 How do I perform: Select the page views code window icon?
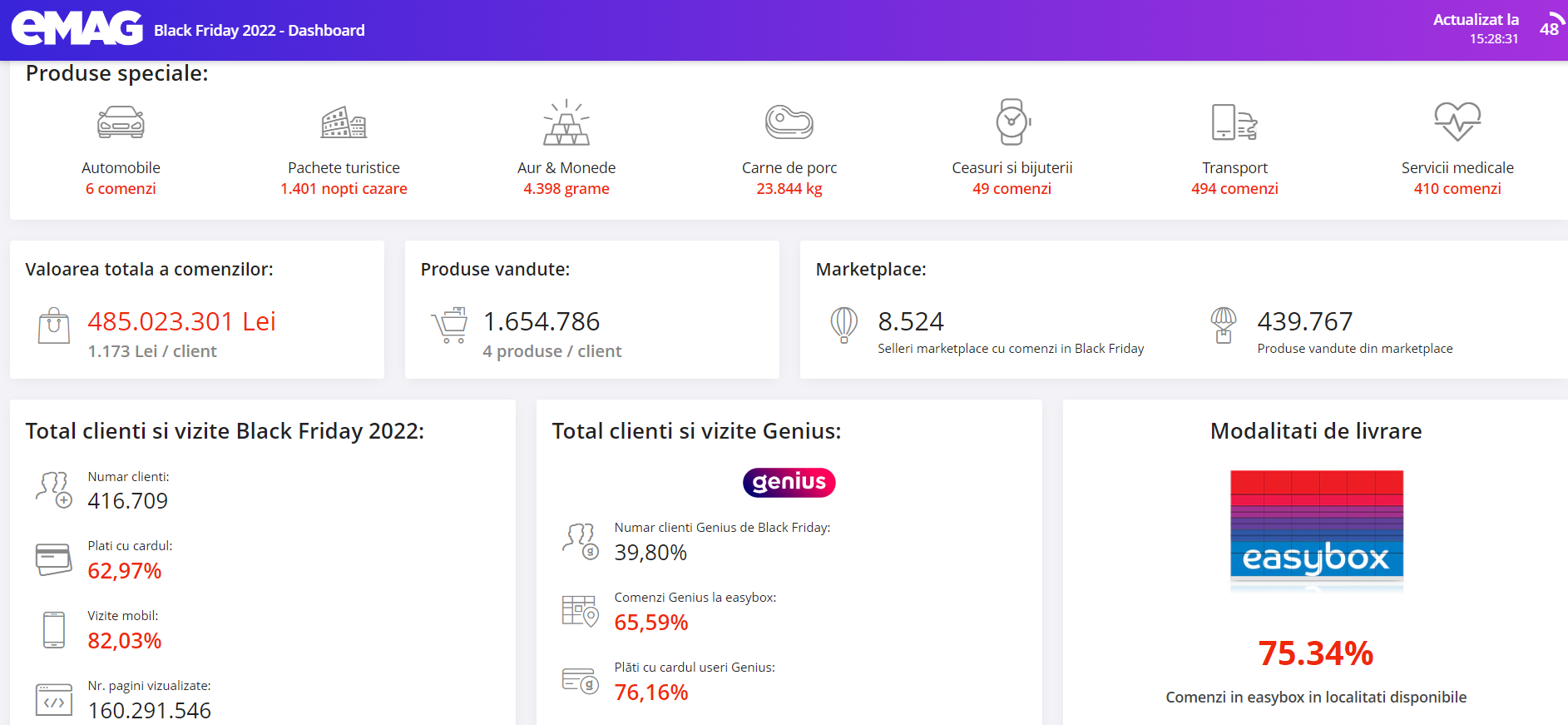point(53,700)
